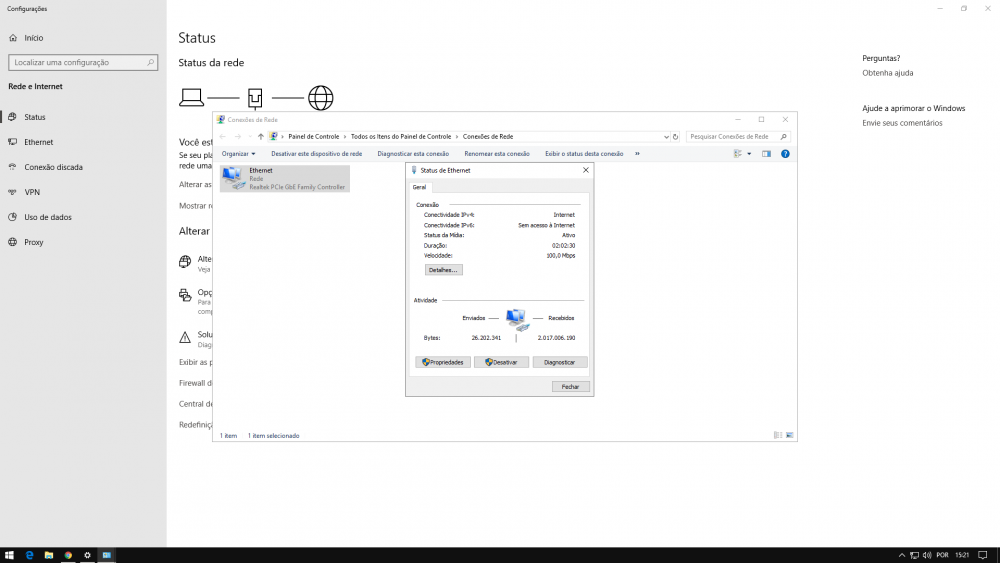Go up one folder level arrow
This screenshot has height=563, width=1000.
260,136
